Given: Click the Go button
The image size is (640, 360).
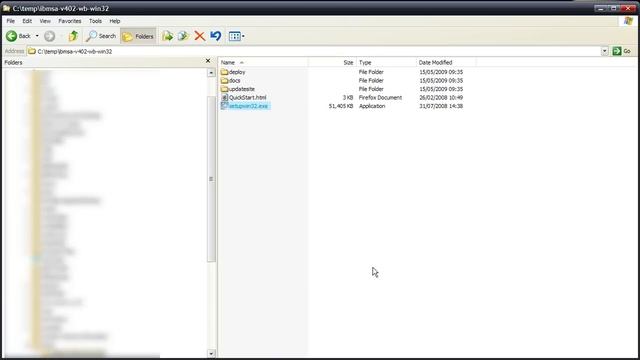Looking at the screenshot, I should click(x=622, y=51).
